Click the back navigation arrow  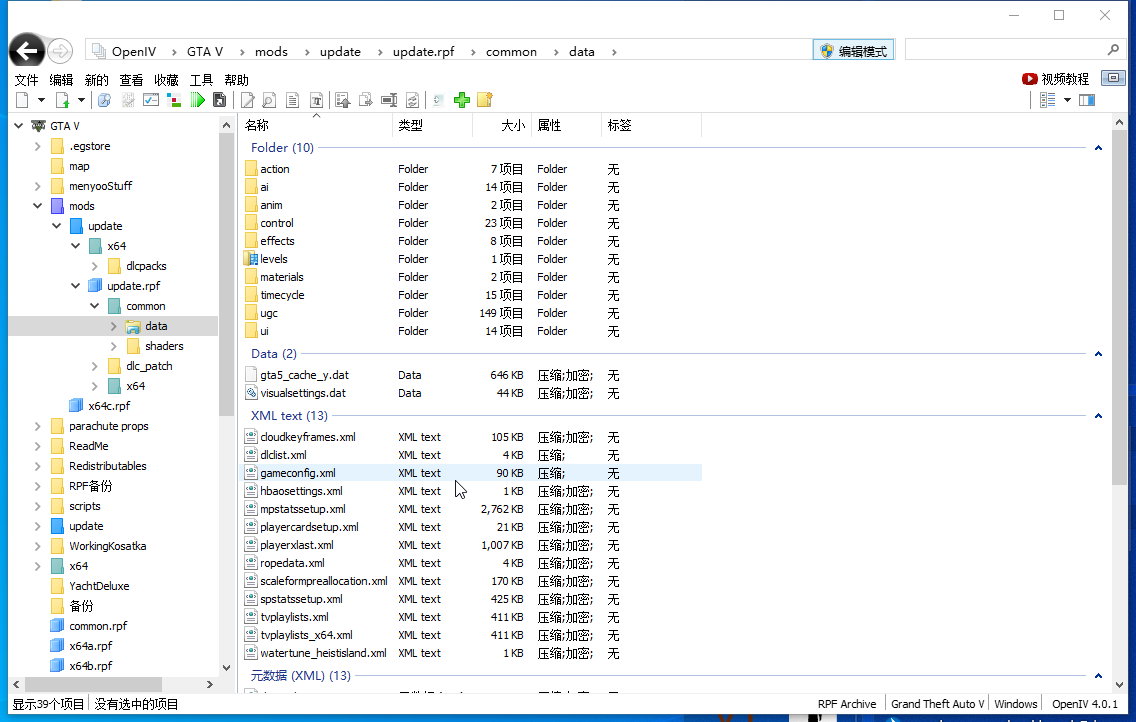point(27,51)
